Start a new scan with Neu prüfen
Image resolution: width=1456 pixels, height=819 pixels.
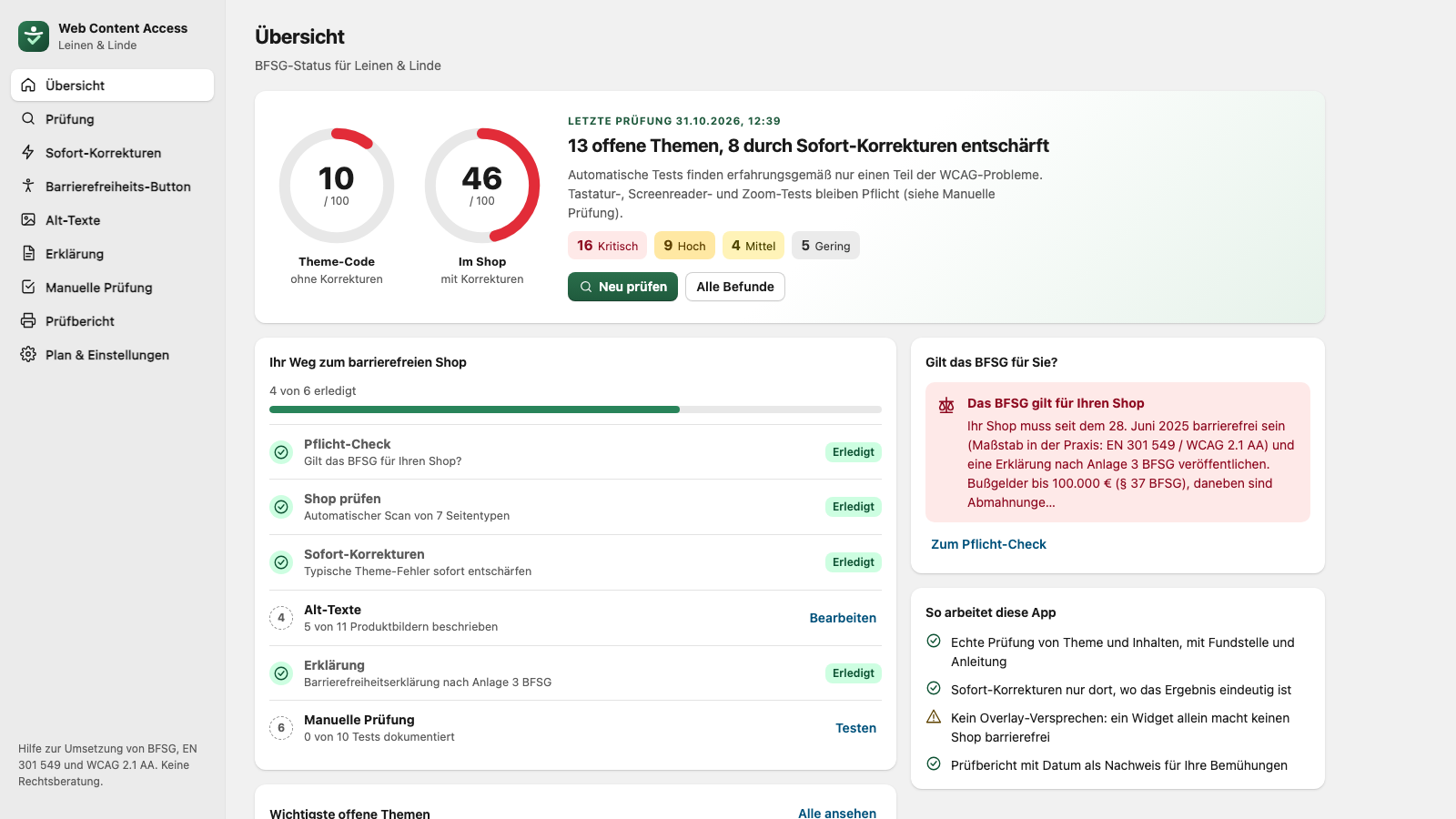(x=622, y=287)
